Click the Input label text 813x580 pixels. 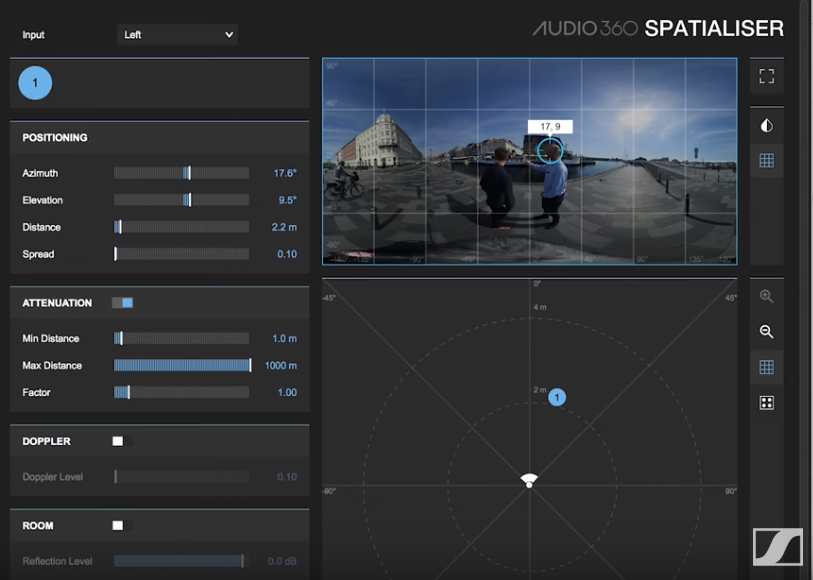point(33,35)
